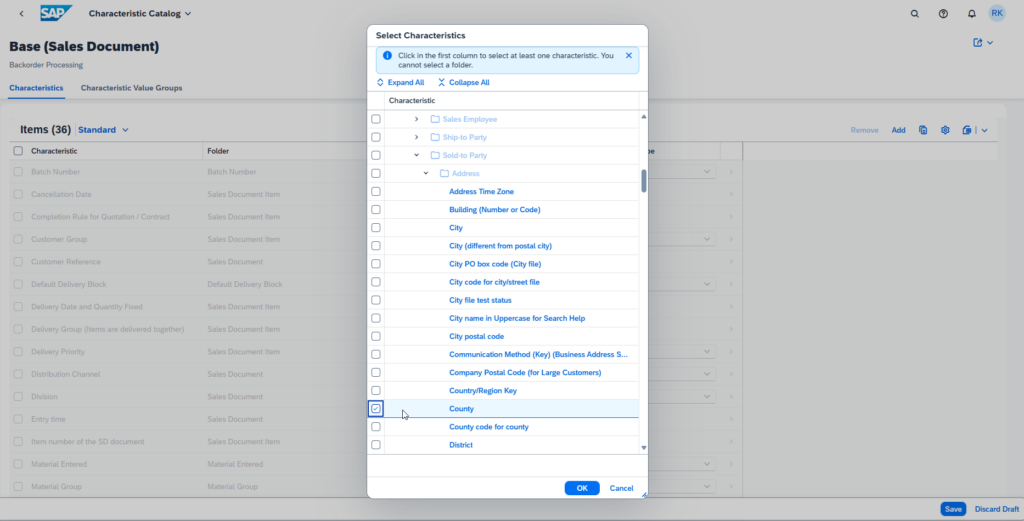Collapse All tree nodes
This screenshot has height=521, width=1024.
463,82
